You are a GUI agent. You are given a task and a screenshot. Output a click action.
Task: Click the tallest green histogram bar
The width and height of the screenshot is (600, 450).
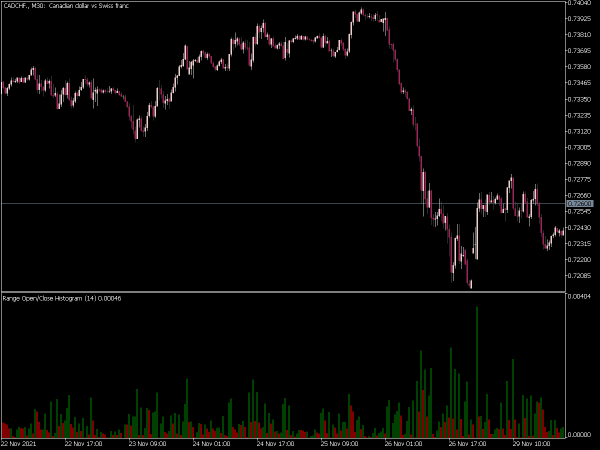click(x=477, y=372)
